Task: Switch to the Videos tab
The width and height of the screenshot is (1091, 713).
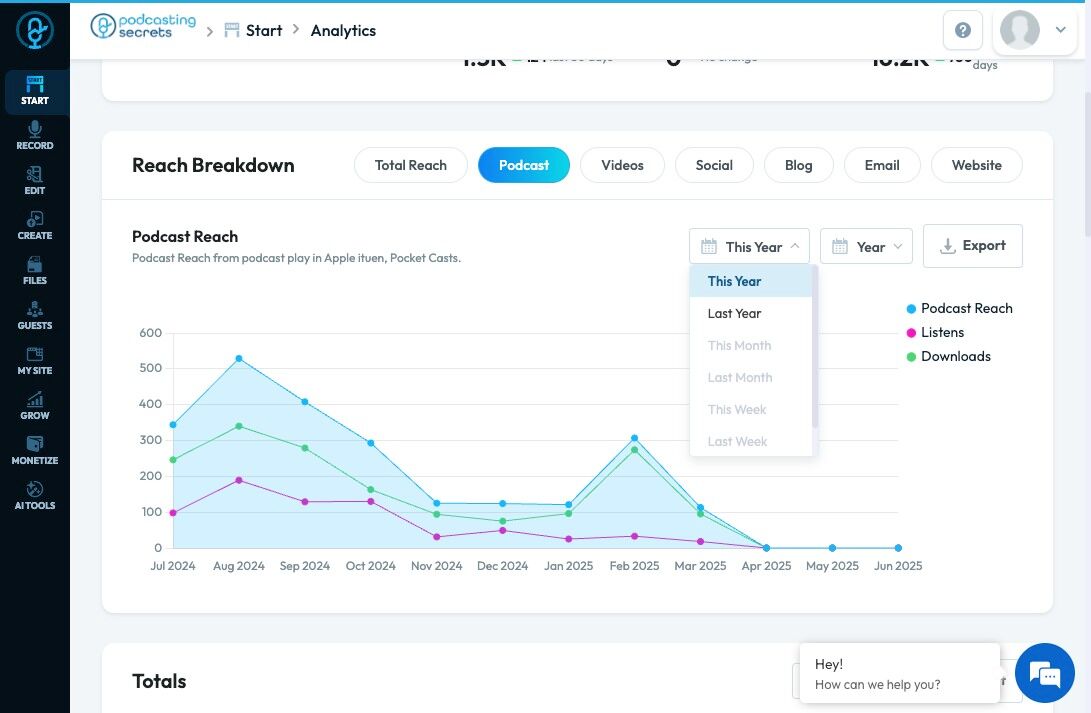Action: (622, 165)
